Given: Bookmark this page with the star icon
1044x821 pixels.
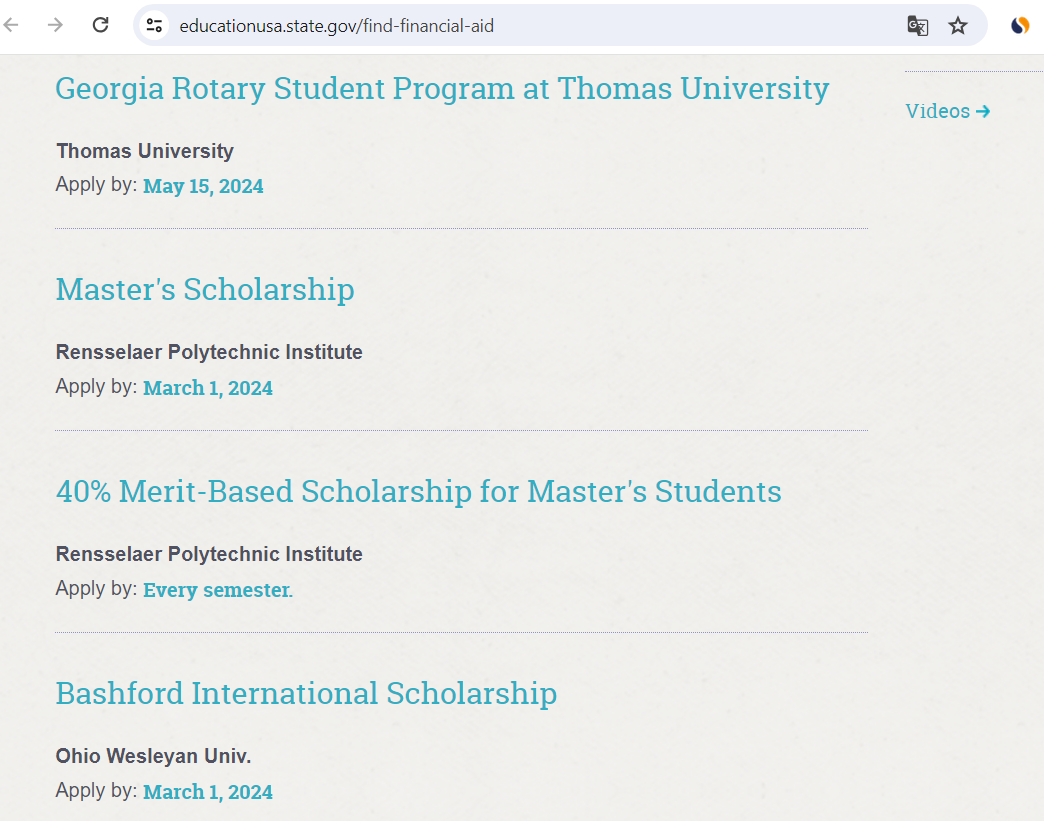Looking at the screenshot, I should tap(958, 25).
